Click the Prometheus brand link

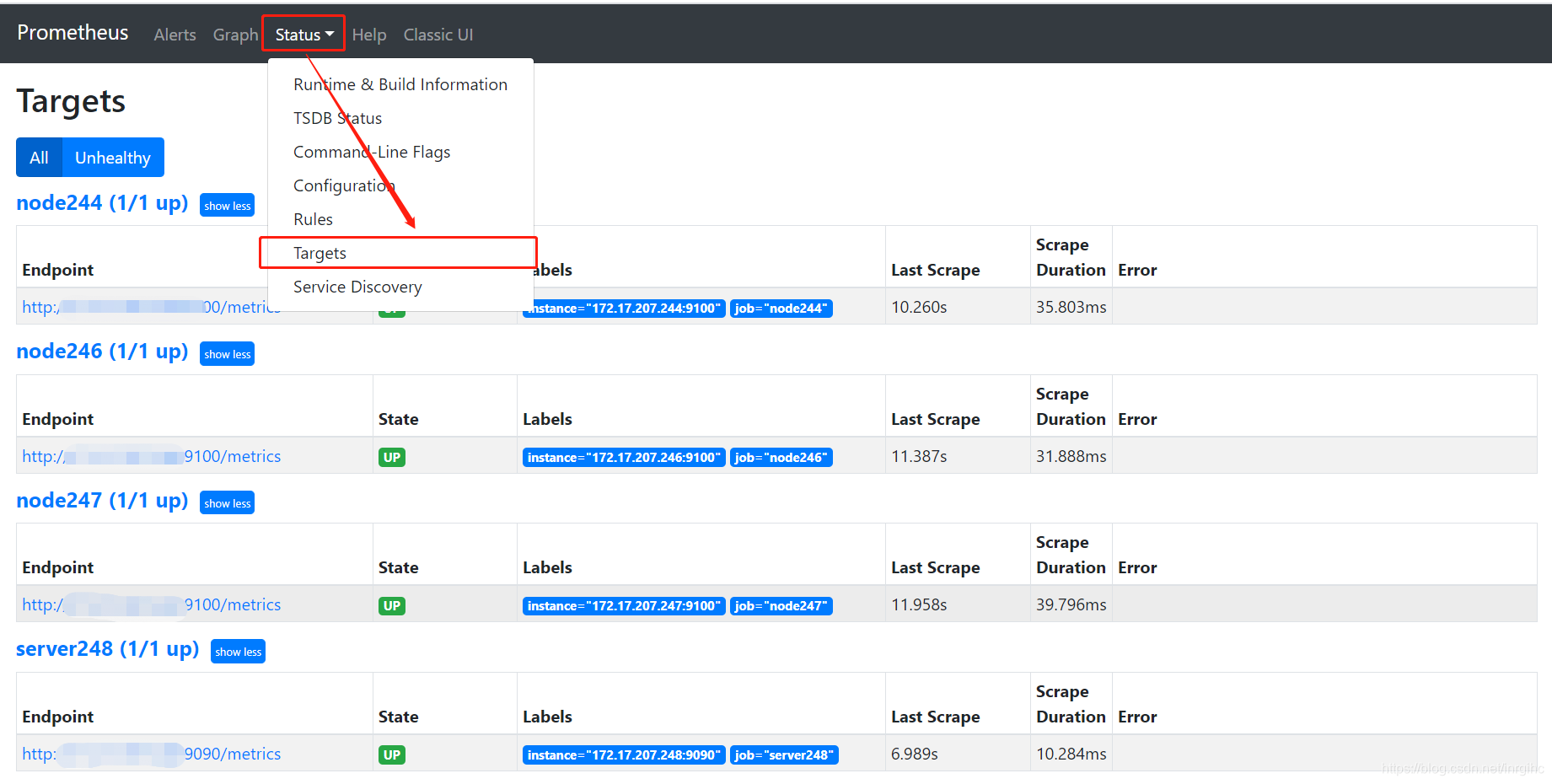[x=72, y=33]
